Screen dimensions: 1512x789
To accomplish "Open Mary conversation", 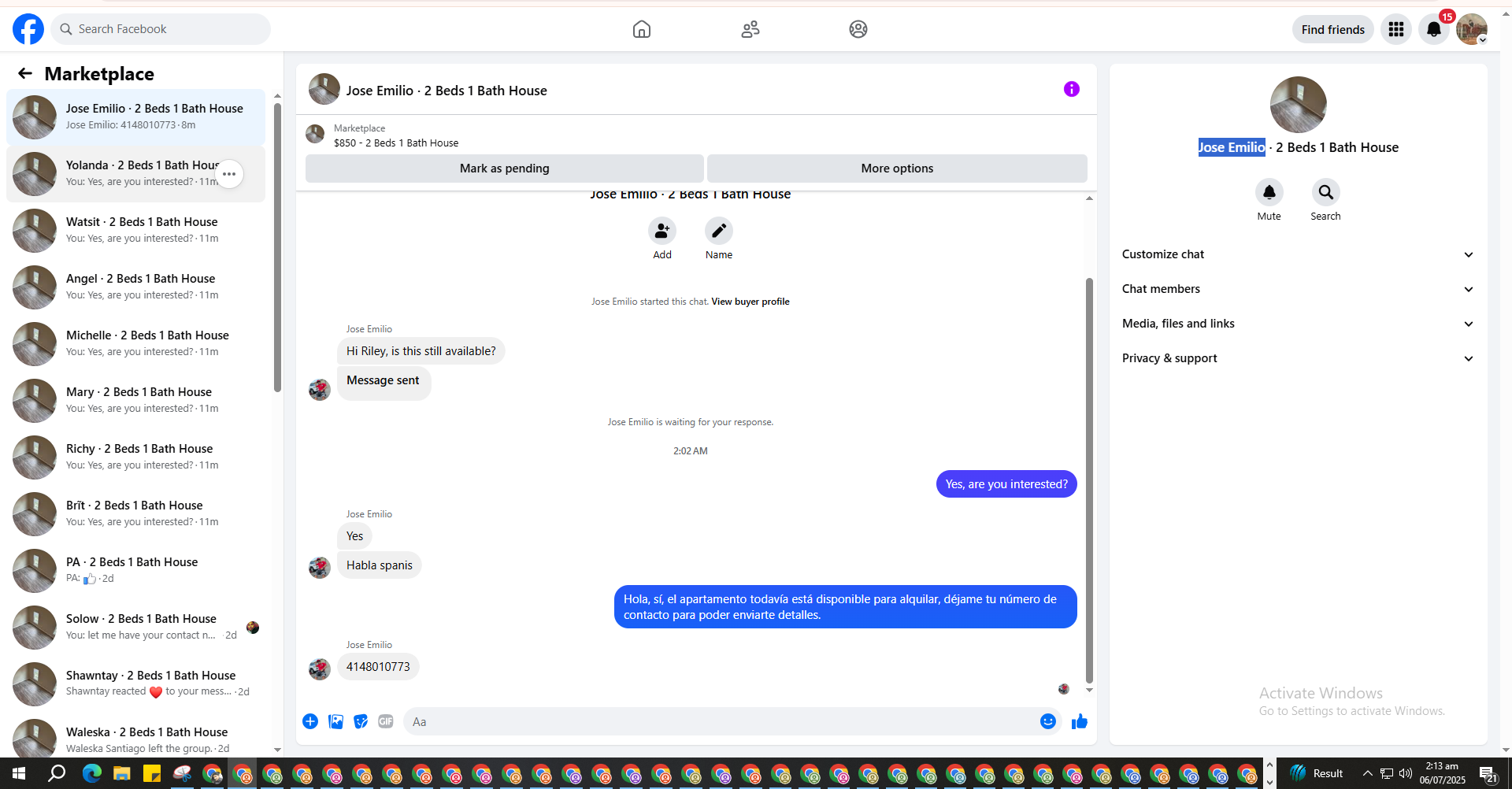I will (x=135, y=400).
